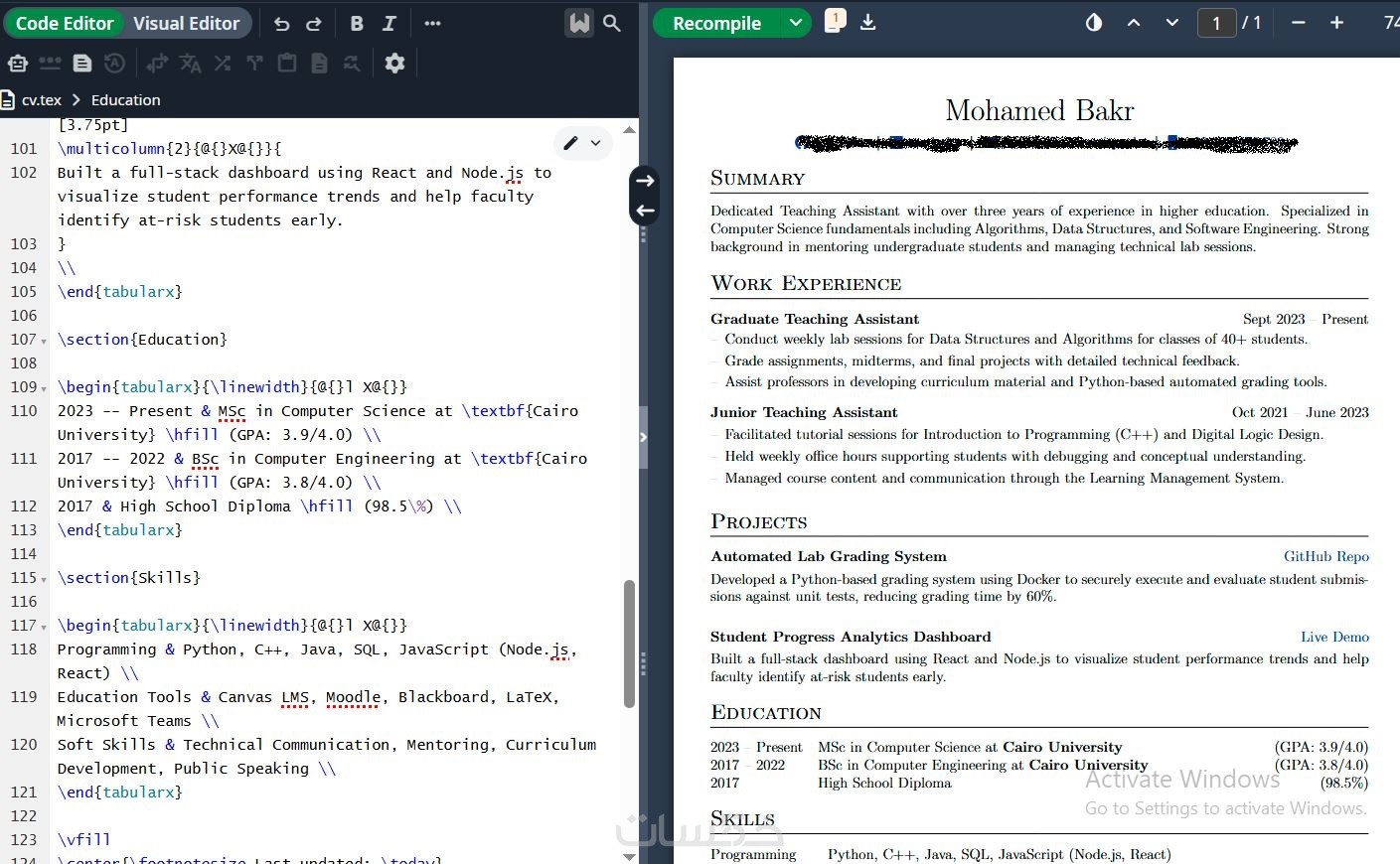The width and height of the screenshot is (1400, 864).
Task: Fold the section at line 107
Action: pos(44,341)
